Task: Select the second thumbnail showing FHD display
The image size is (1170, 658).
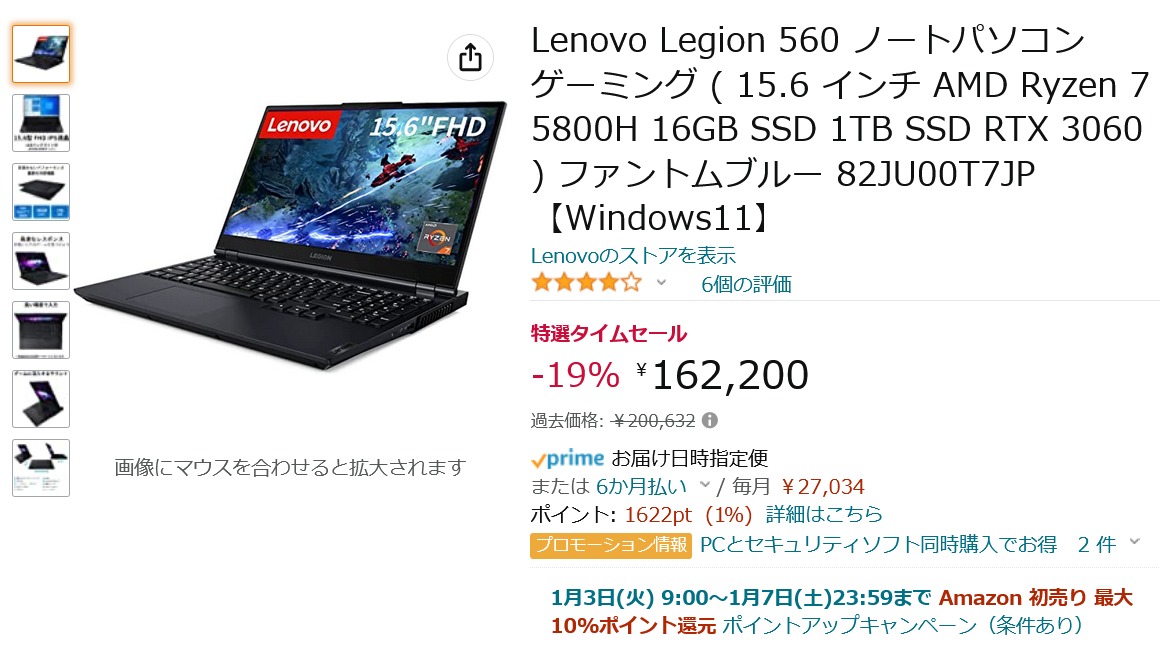Action: point(41,123)
